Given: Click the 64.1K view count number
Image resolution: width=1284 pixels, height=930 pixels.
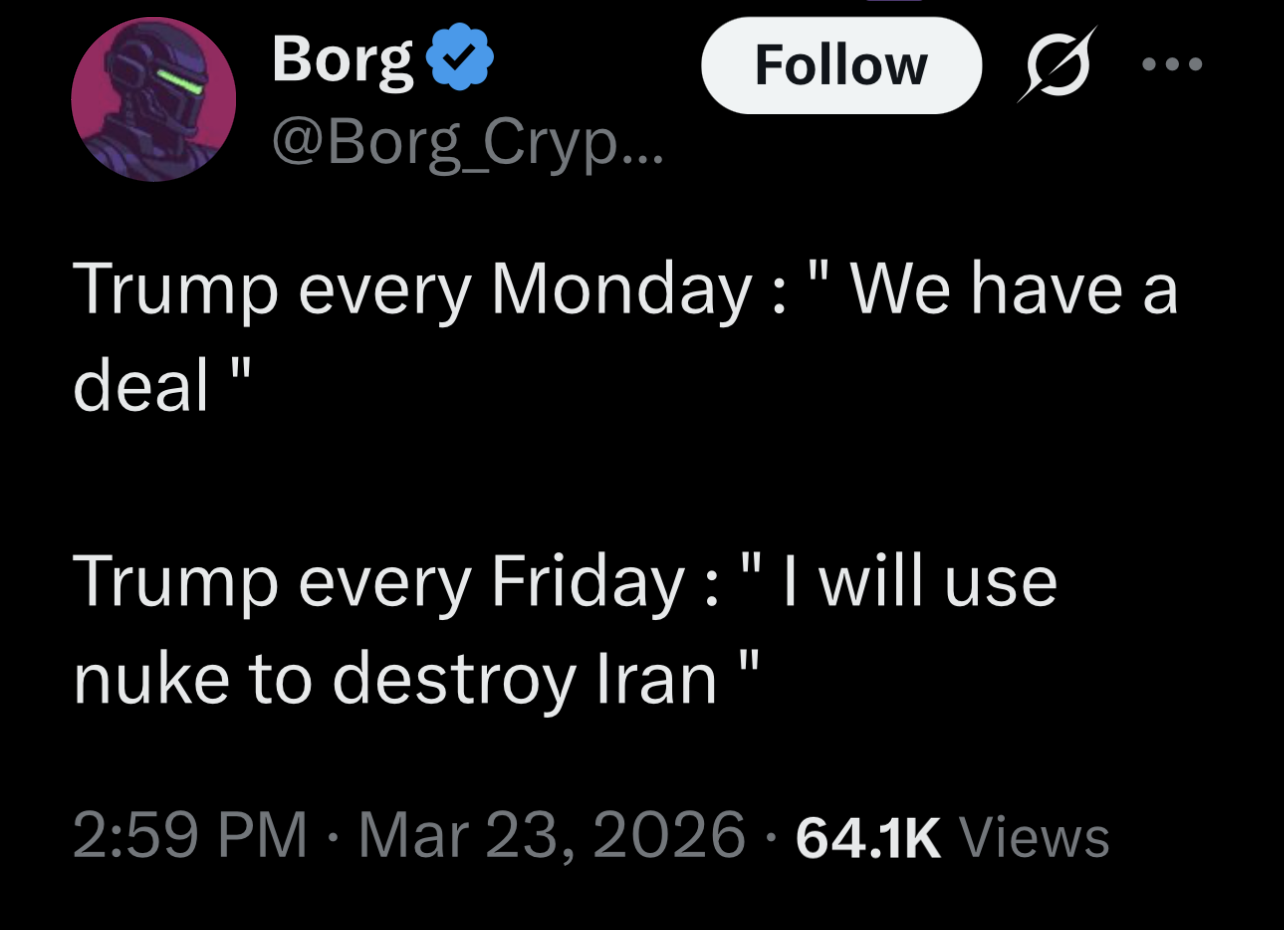Looking at the screenshot, I should click(x=868, y=837).
